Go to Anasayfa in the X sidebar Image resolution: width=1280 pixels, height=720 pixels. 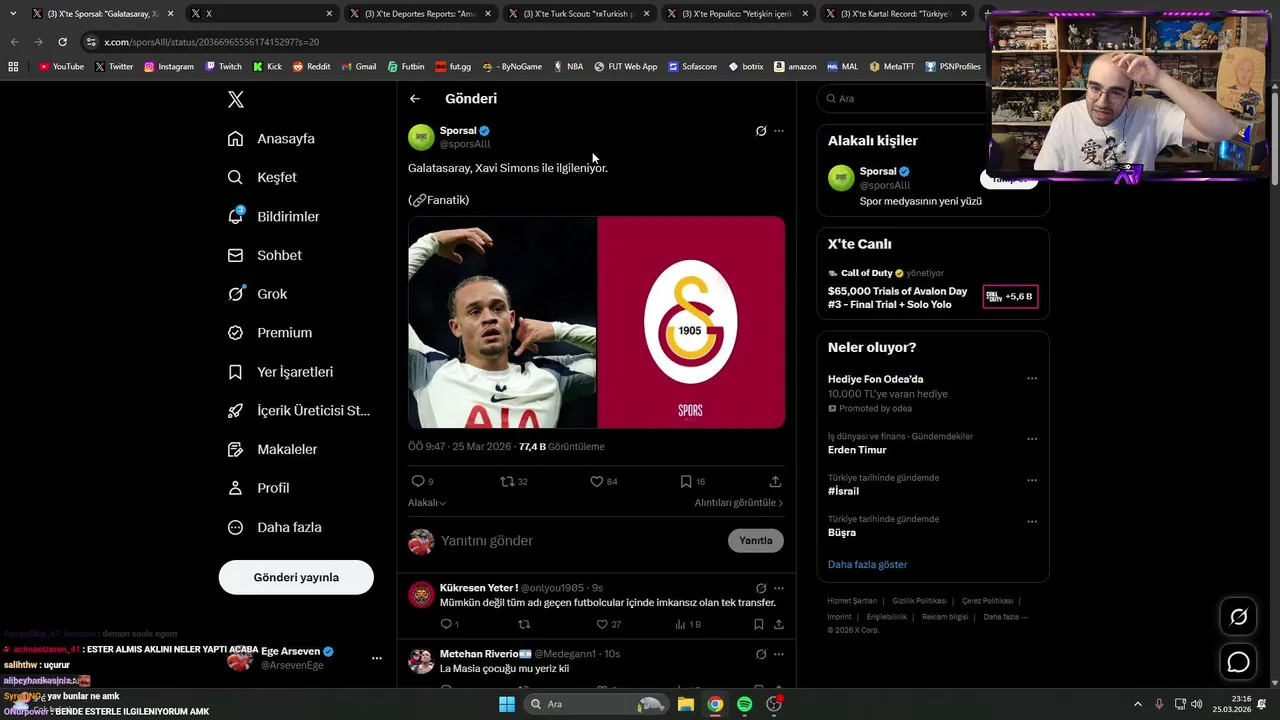[x=271, y=138]
